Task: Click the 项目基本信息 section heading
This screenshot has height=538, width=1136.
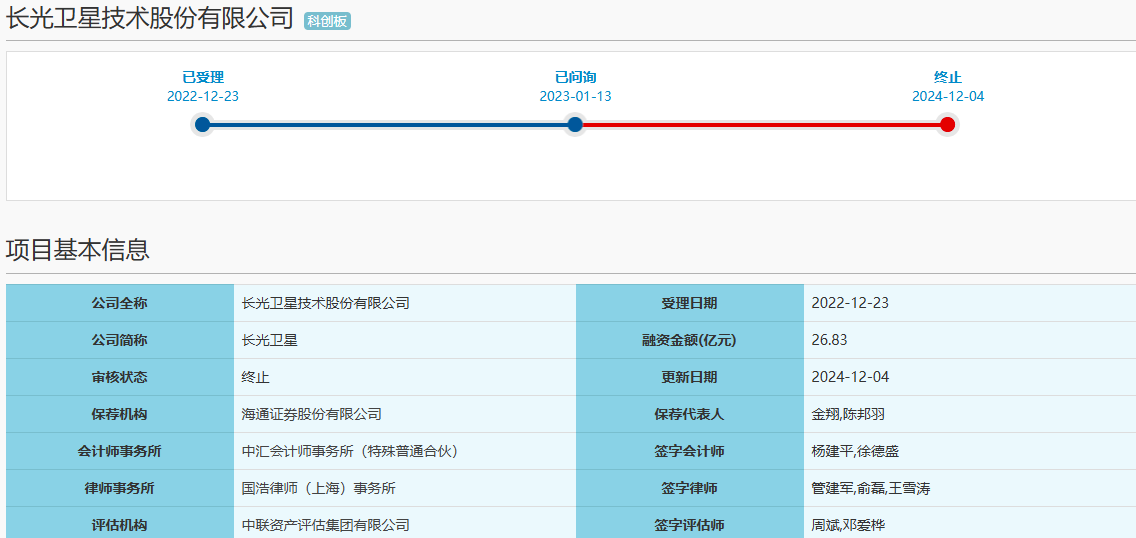Action: pos(78,250)
